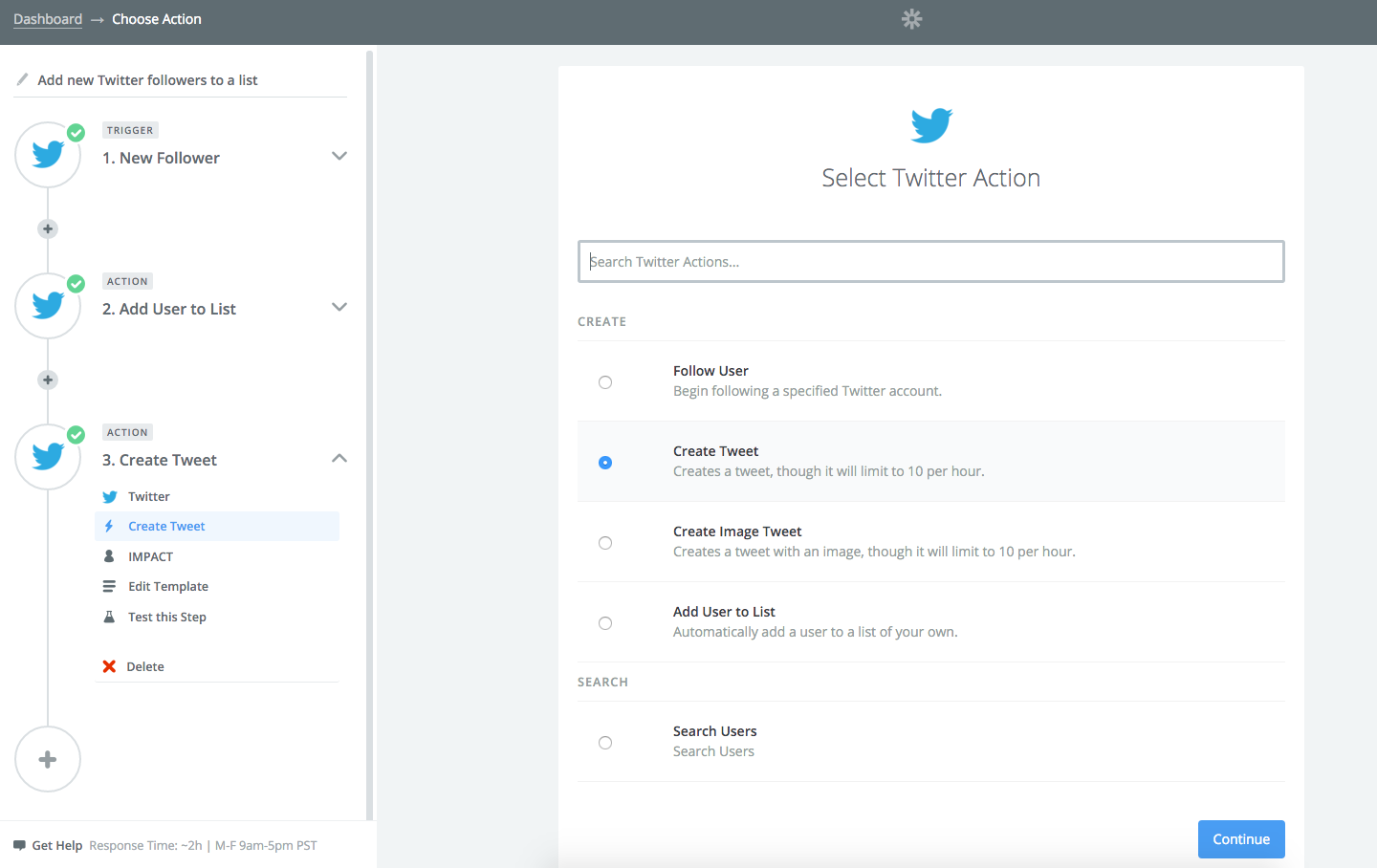Click the small Twitter icon in step 3 submenu

pyautogui.click(x=109, y=497)
